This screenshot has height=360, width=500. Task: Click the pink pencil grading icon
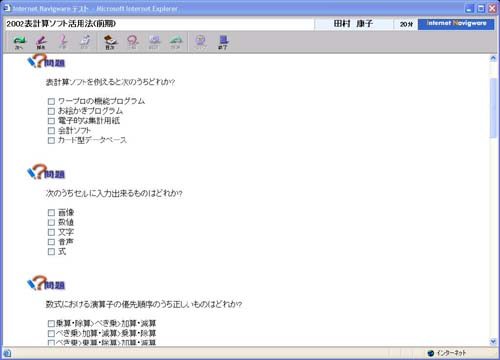point(41,42)
